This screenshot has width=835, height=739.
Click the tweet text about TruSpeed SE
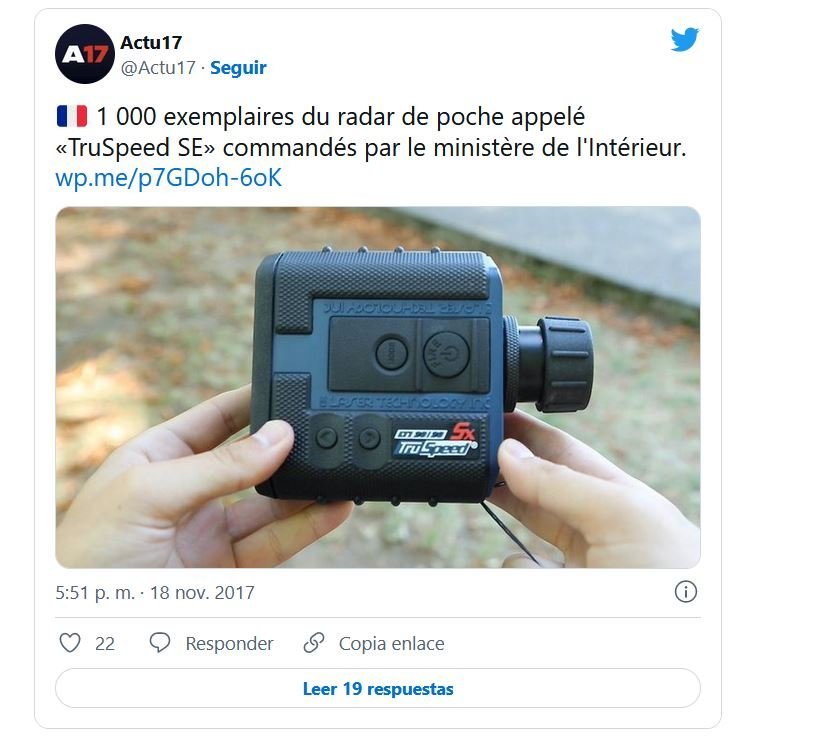click(x=371, y=132)
